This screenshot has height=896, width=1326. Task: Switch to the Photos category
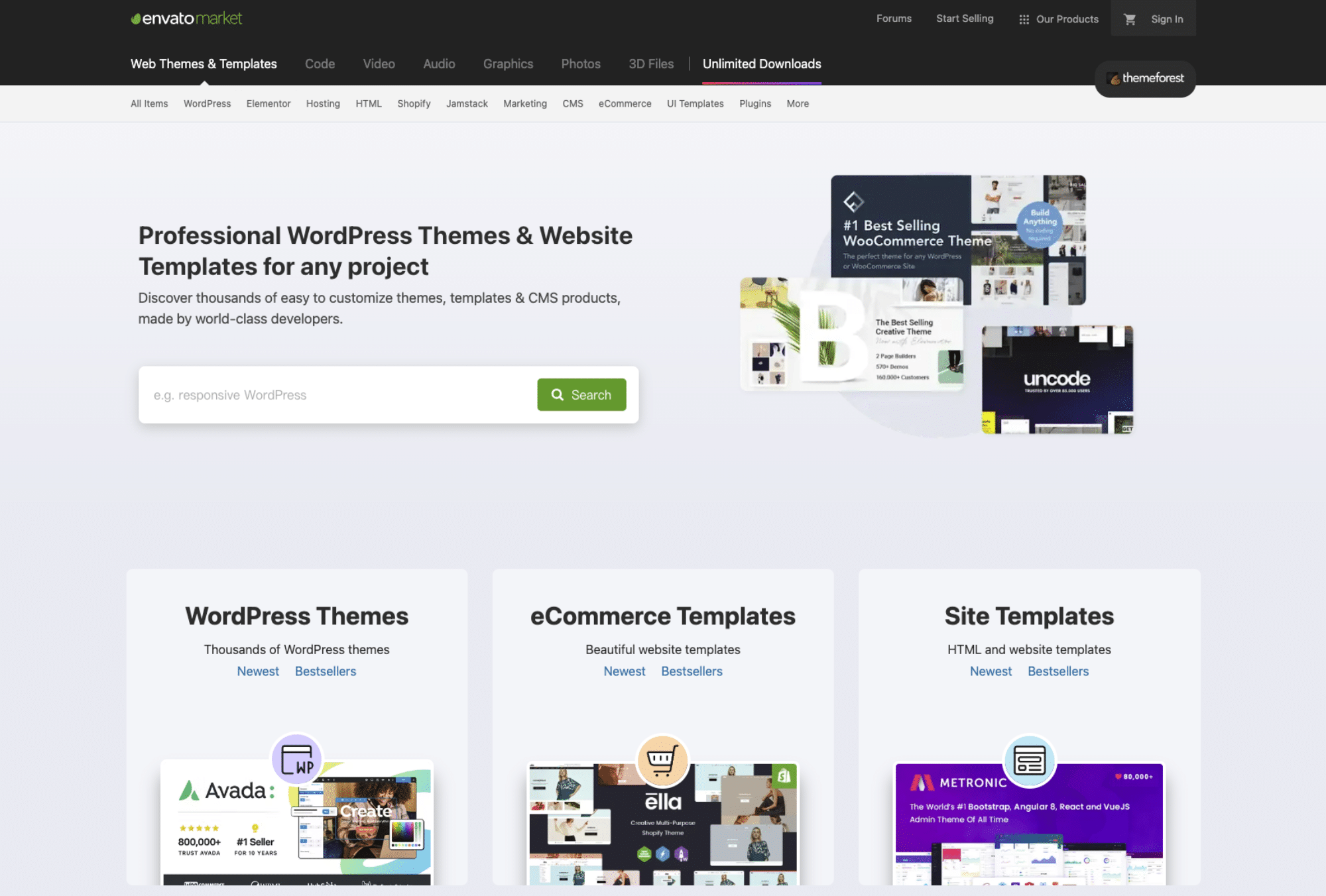[x=581, y=64]
